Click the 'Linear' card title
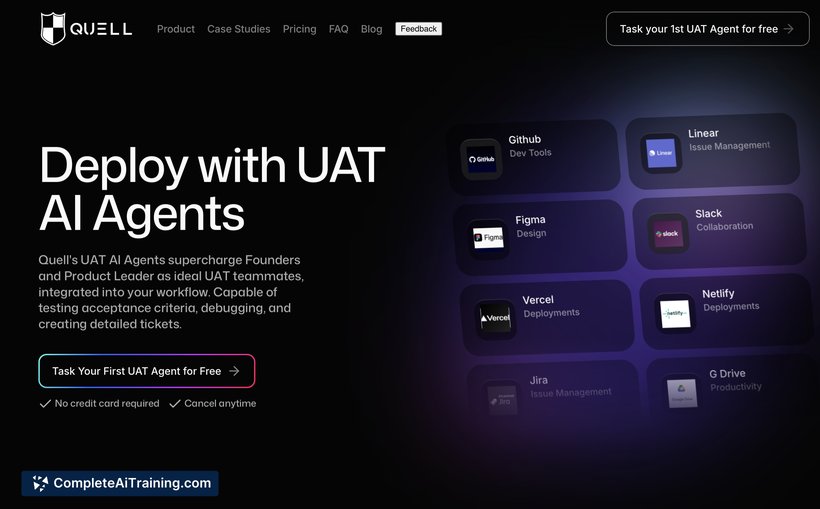 coord(703,133)
